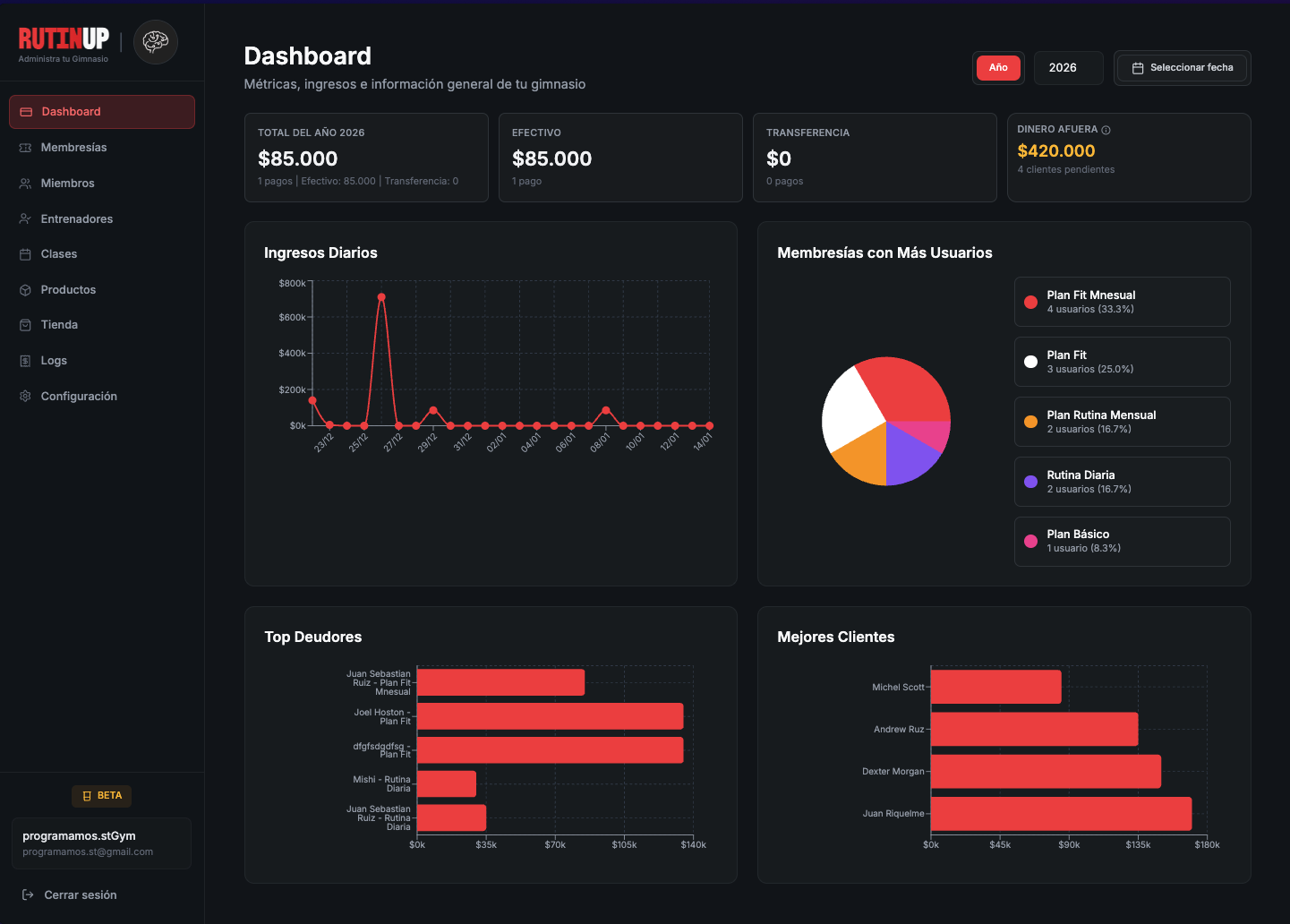Image resolution: width=1290 pixels, height=924 pixels.
Task: Click the BETA badge in sidebar
Action: tap(102, 796)
